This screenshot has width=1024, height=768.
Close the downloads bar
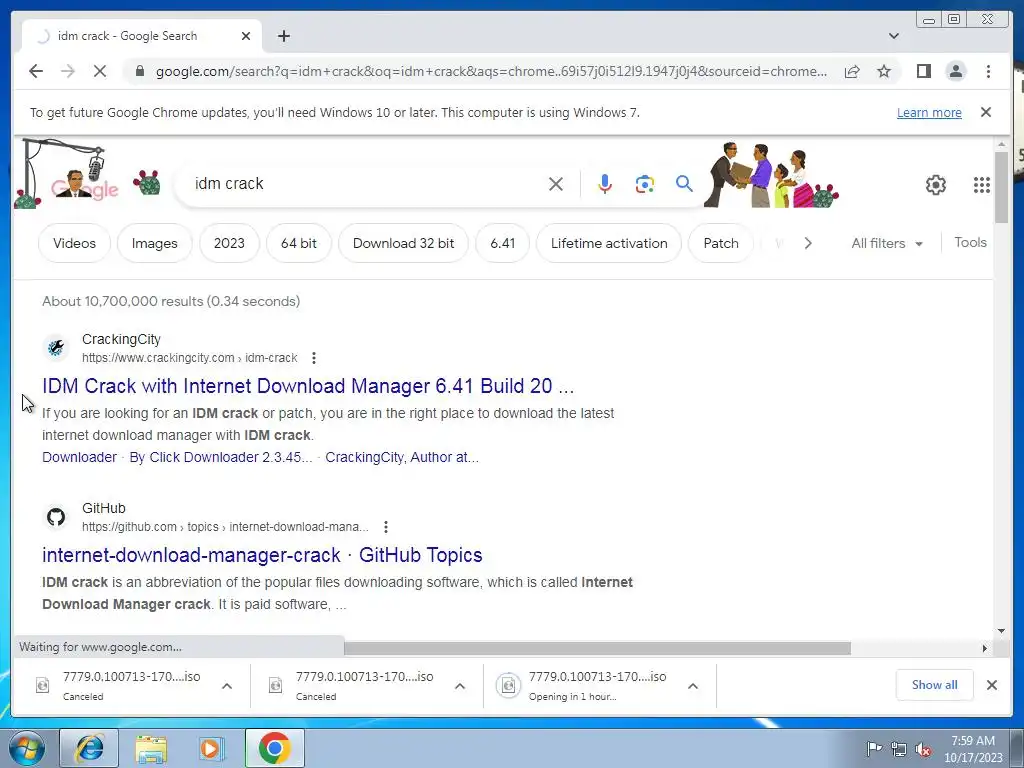(x=991, y=685)
